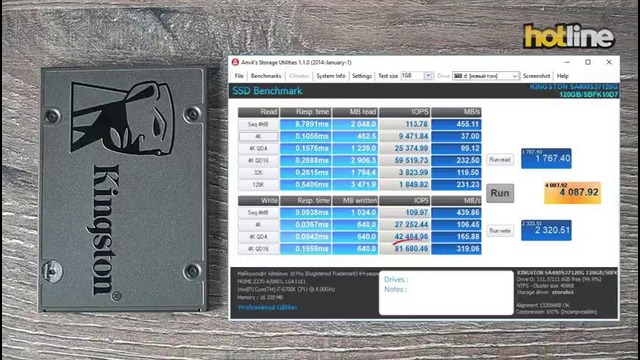Open the Benchmarks menu
This screenshot has width=640, height=360.
click(x=266, y=76)
